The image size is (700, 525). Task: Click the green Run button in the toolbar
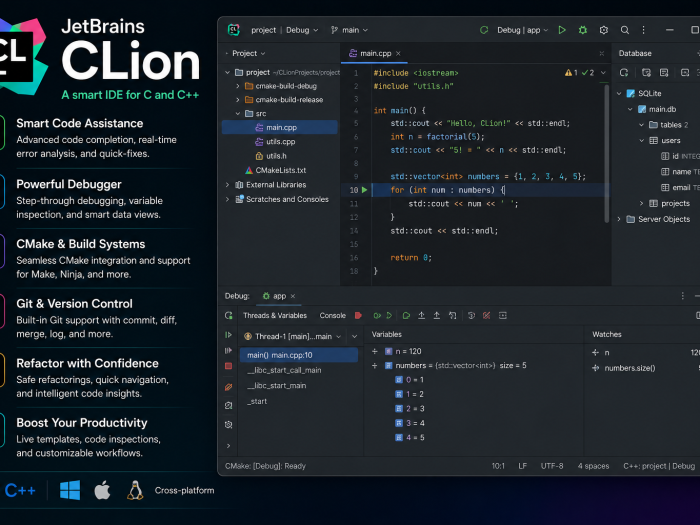click(562, 30)
